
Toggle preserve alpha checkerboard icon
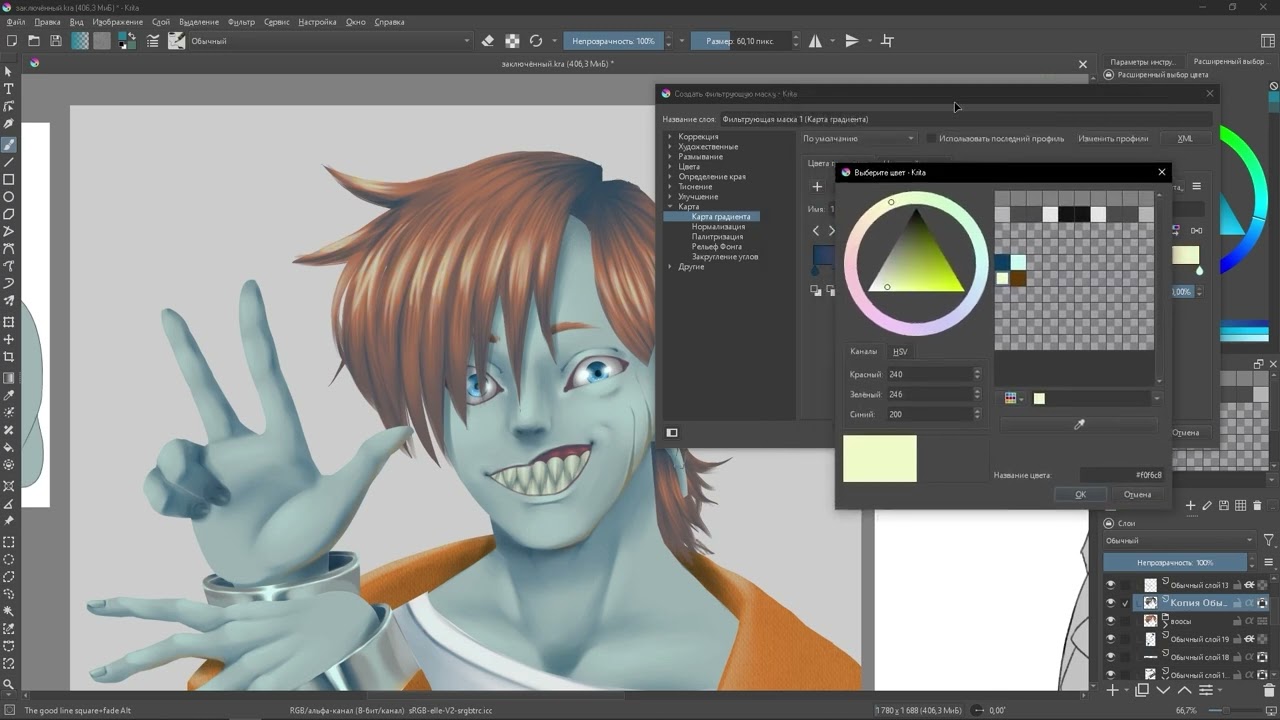(512, 41)
